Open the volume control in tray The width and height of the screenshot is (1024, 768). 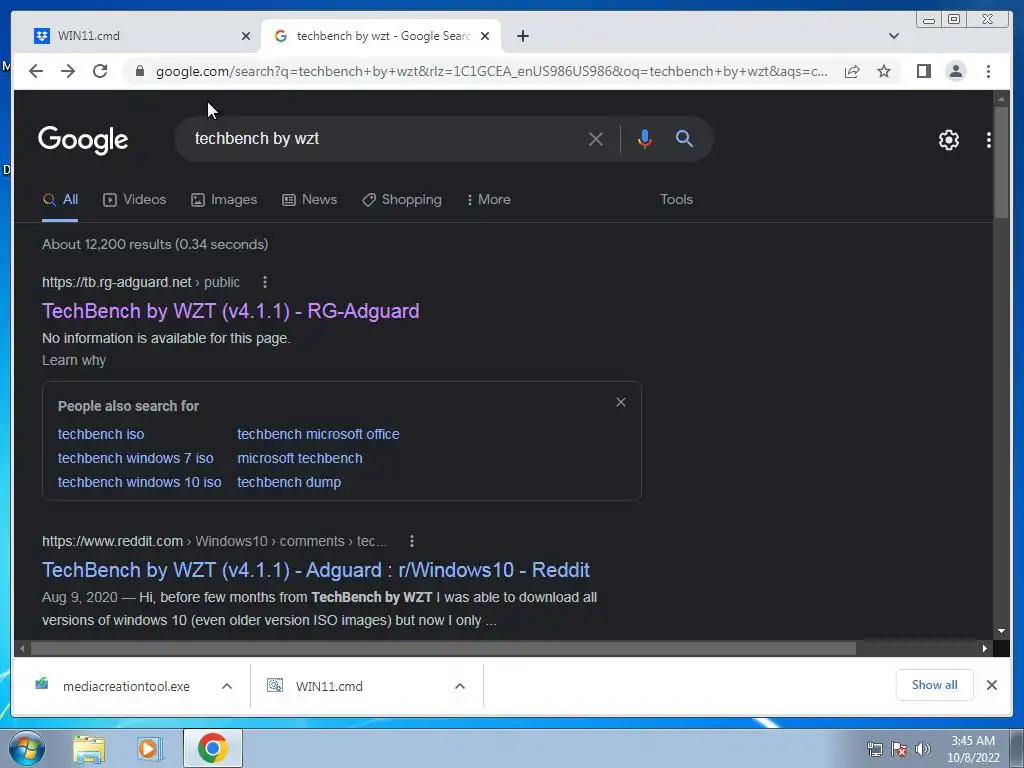pyautogui.click(x=922, y=749)
